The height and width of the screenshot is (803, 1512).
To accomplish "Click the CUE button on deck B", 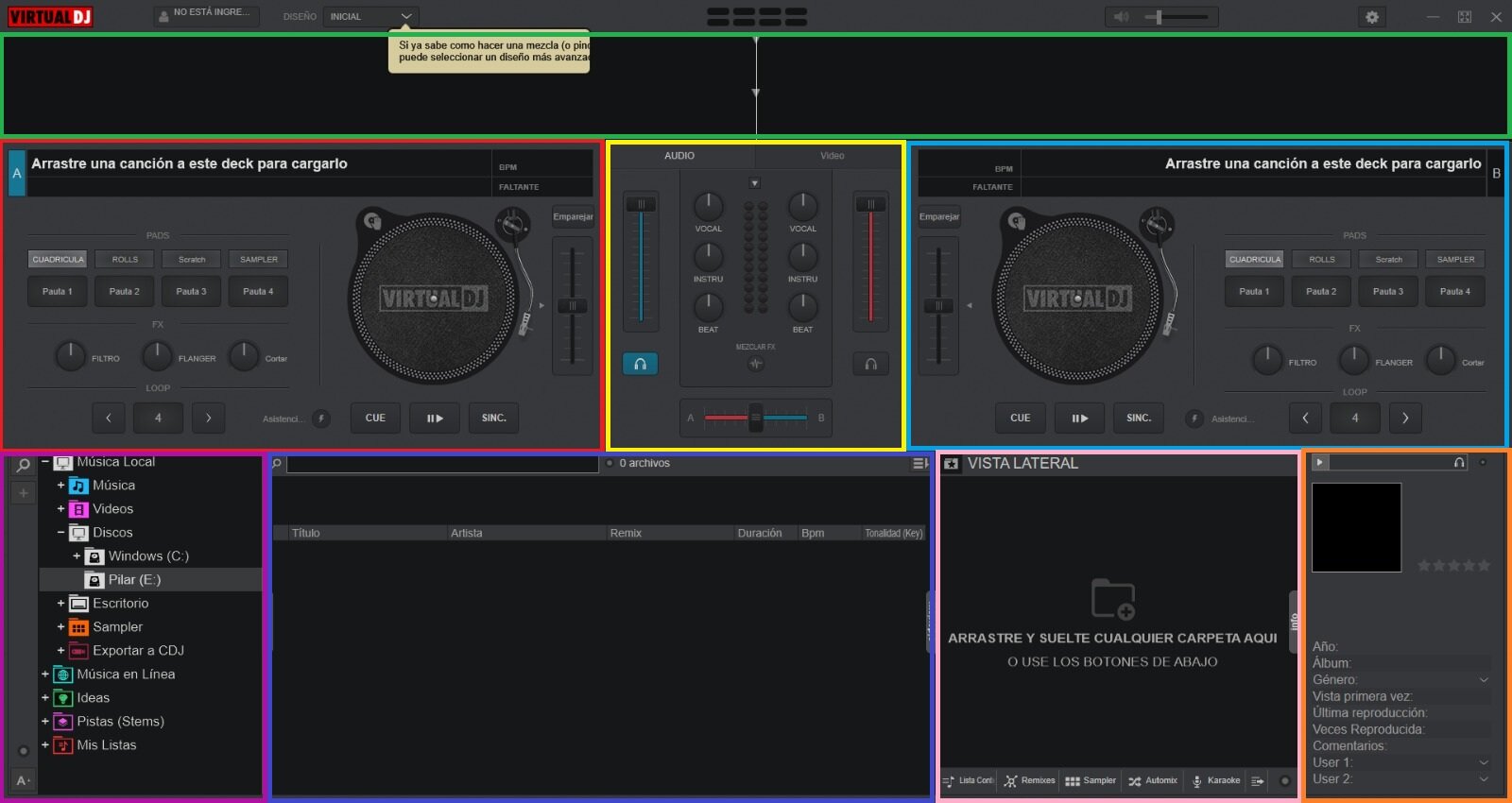I will 1021,418.
